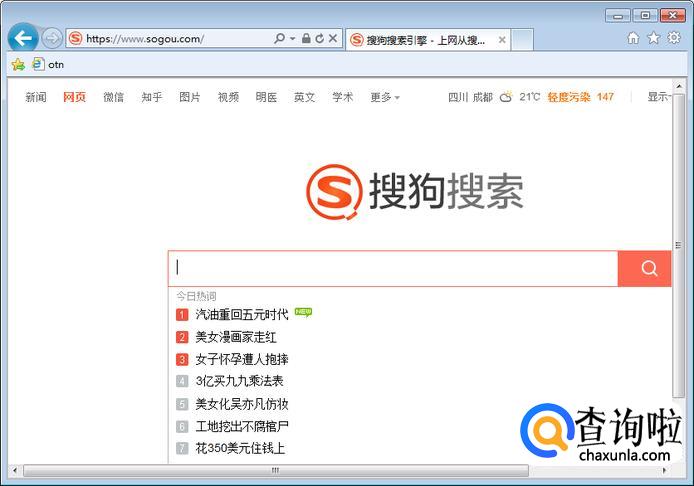Click the add-to-favorites-bar star icon
This screenshot has width=694, height=486.
17,64
